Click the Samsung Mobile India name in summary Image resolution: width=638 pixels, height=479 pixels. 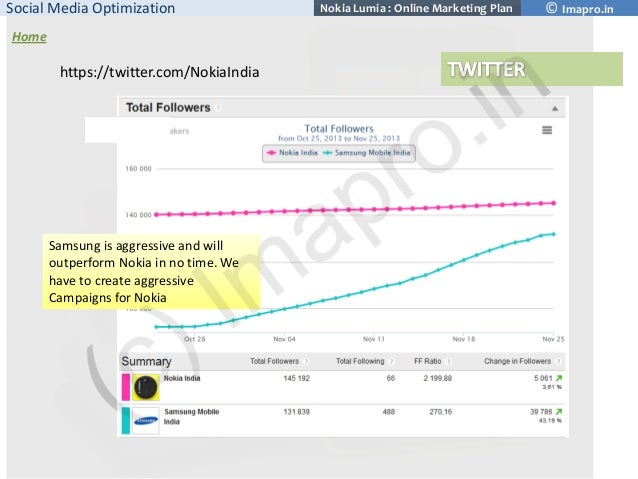click(191, 417)
